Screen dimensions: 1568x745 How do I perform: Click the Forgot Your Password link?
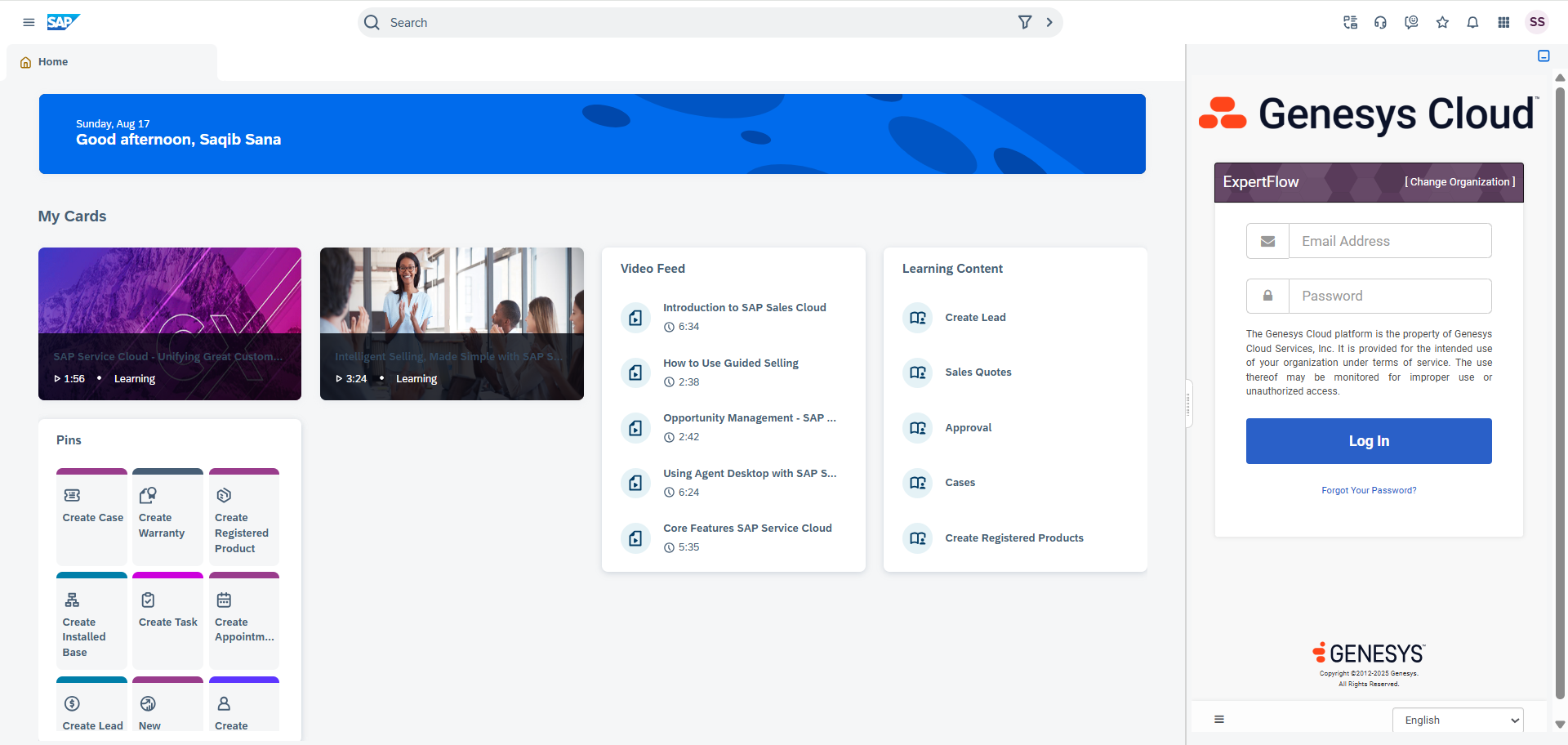point(1369,490)
